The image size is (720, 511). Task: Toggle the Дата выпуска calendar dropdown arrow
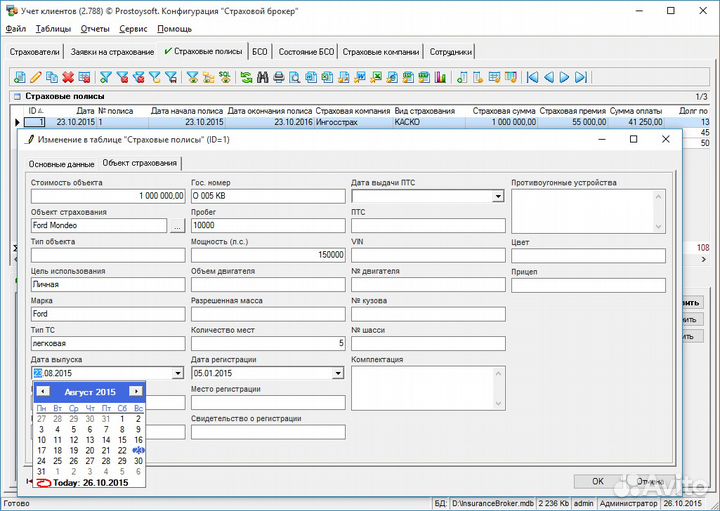click(x=178, y=373)
